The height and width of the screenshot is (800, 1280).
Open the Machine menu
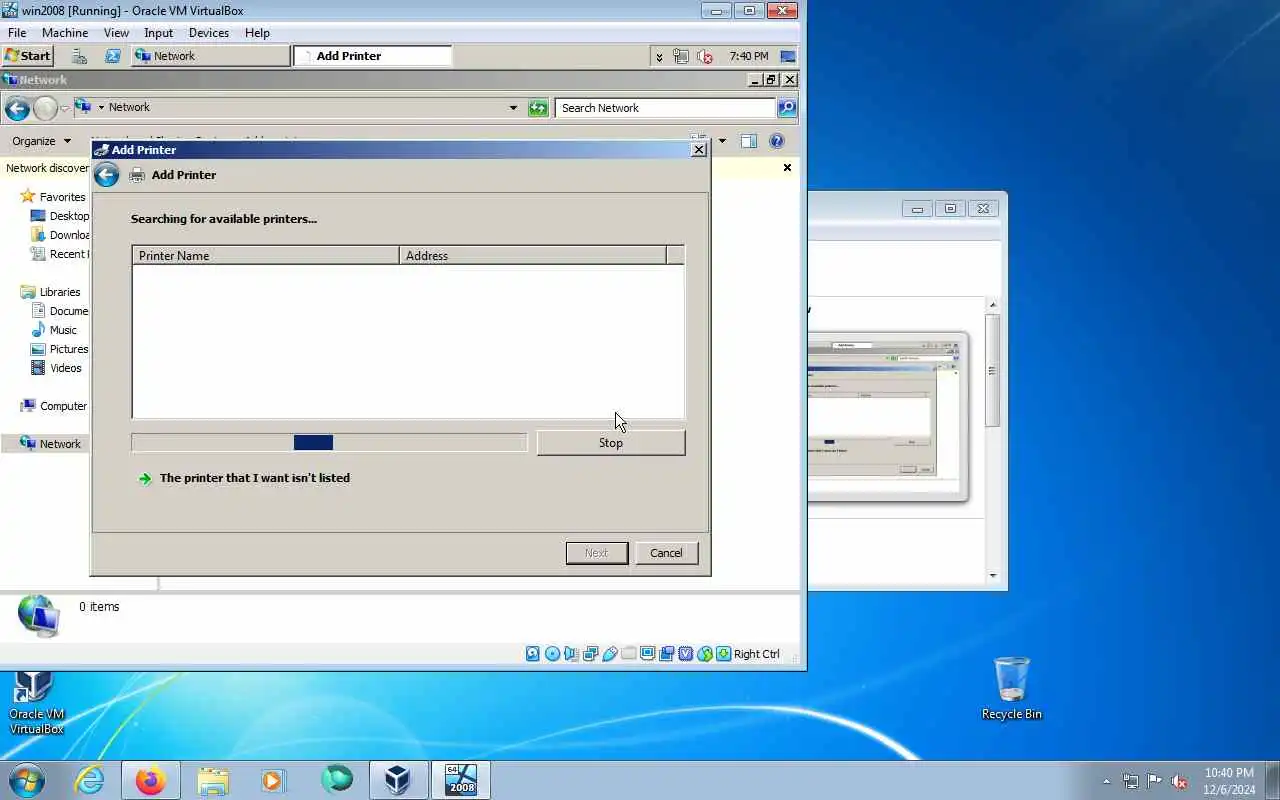[65, 33]
